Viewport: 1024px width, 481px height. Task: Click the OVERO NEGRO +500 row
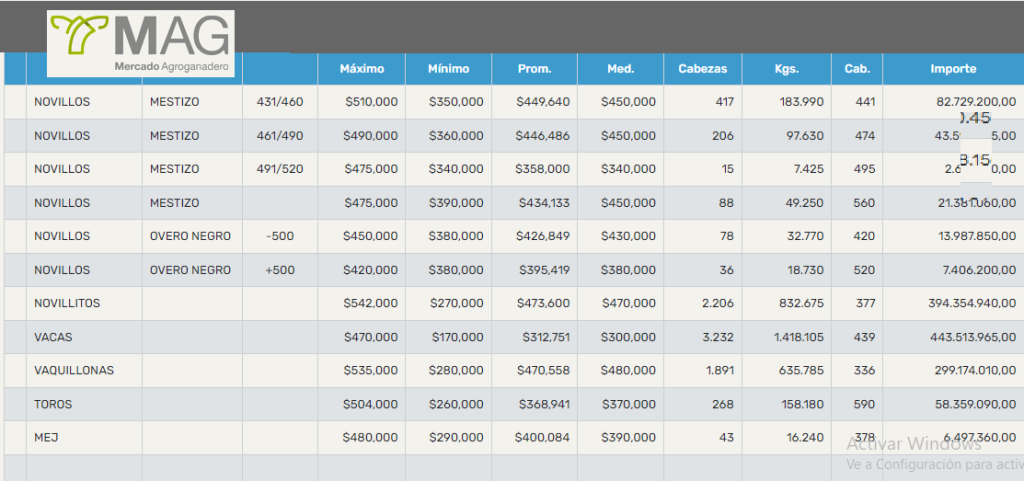[x=190, y=270]
